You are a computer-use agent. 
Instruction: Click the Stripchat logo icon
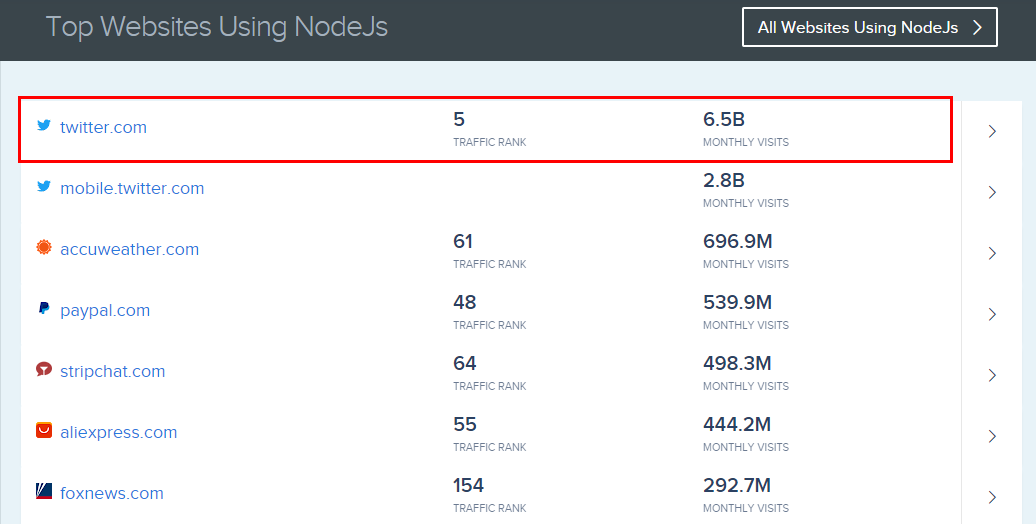[44, 369]
